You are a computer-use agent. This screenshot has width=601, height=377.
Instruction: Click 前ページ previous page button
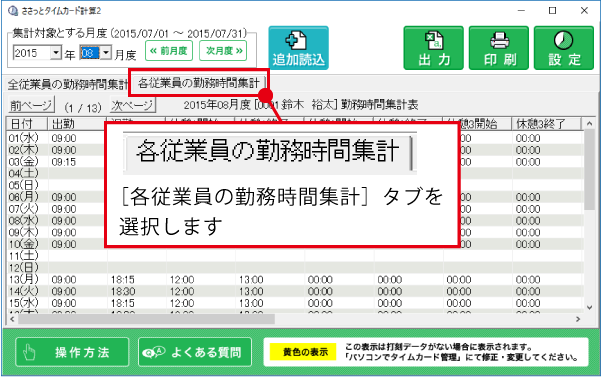(x=31, y=105)
